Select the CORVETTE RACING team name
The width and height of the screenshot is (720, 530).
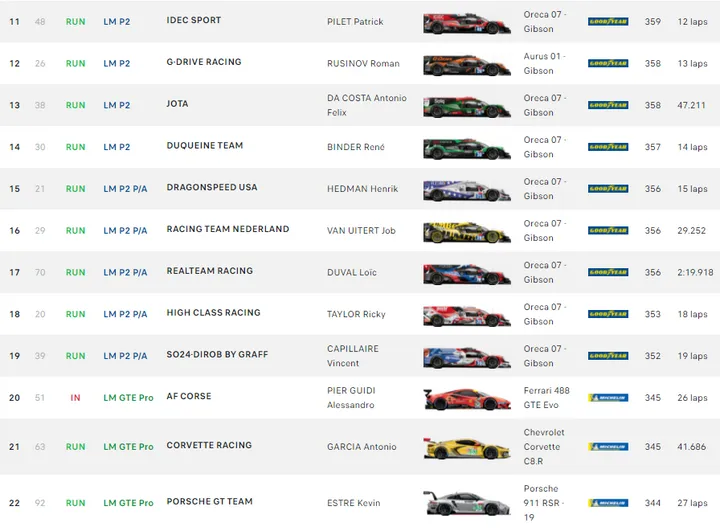pyautogui.click(x=209, y=445)
